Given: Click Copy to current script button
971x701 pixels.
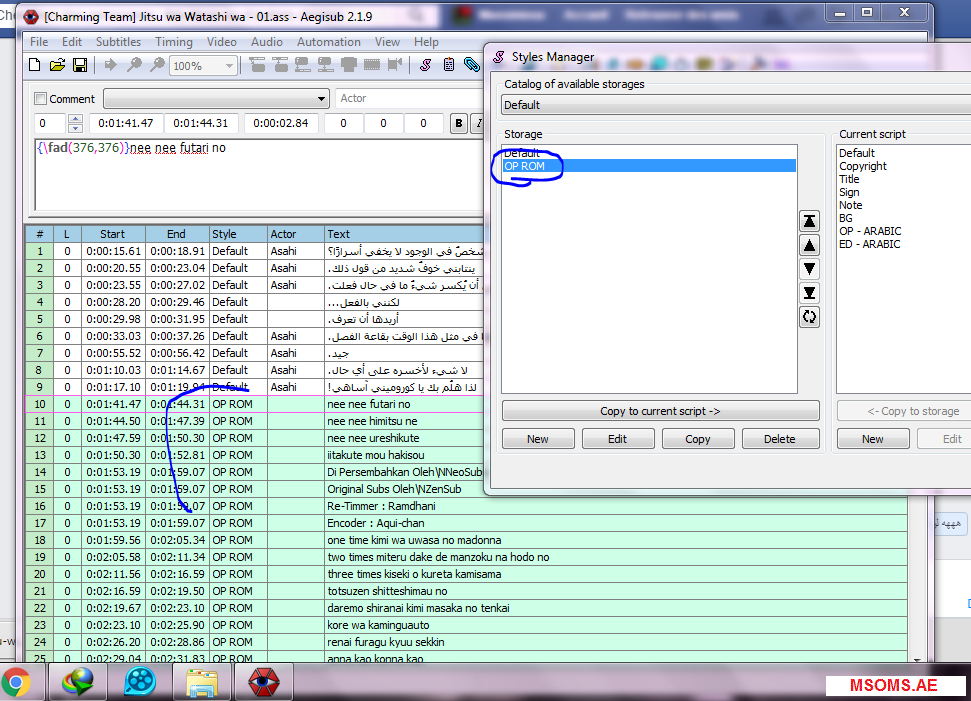Looking at the screenshot, I should point(660,411).
